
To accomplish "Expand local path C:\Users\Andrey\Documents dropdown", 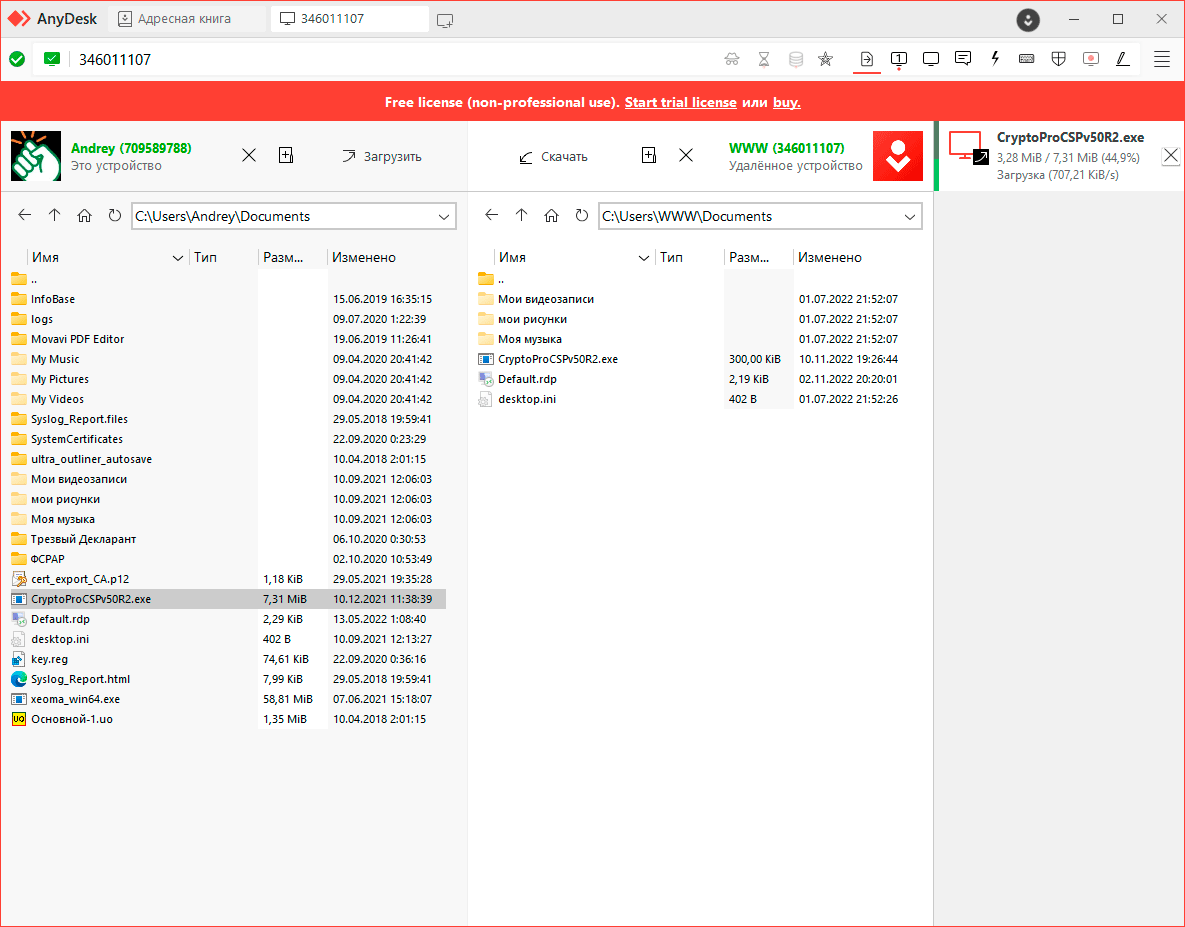I will [x=444, y=217].
